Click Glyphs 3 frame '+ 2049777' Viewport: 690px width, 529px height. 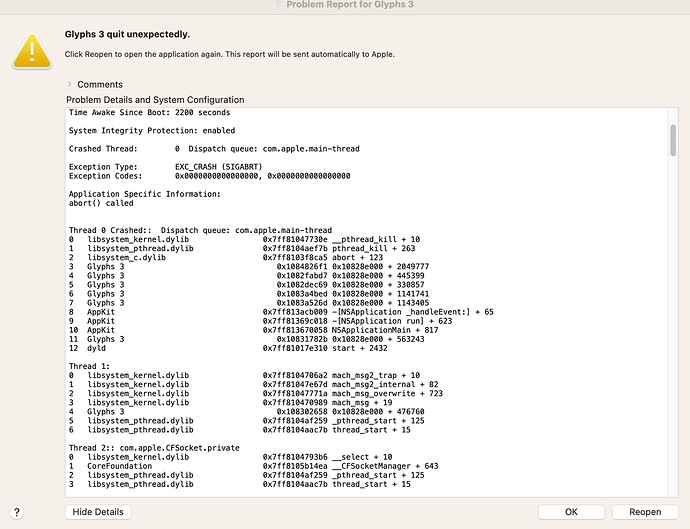coord(249,267)
